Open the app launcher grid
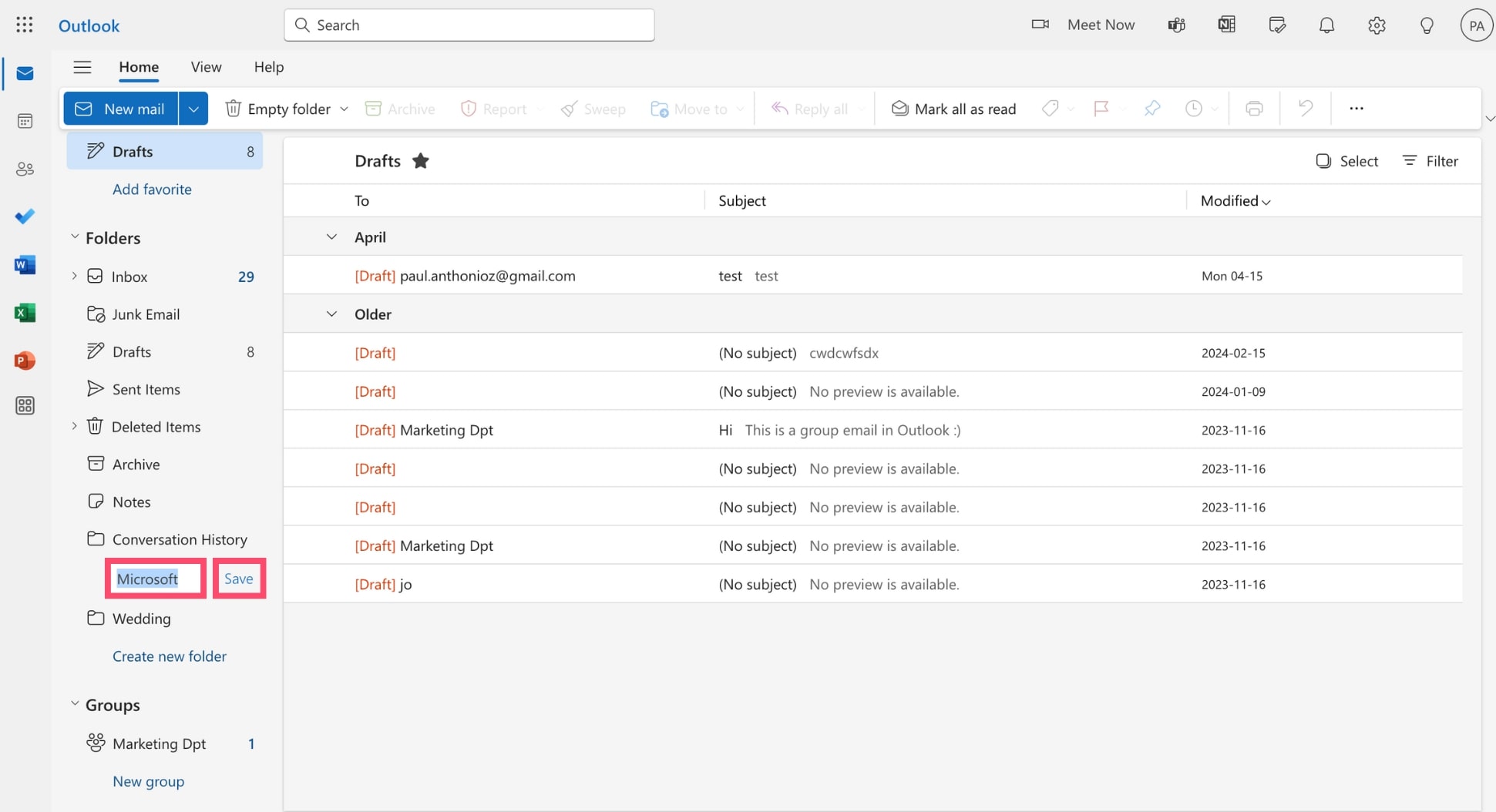Viewport: 1496px width, 812px height. click(25, 25)
